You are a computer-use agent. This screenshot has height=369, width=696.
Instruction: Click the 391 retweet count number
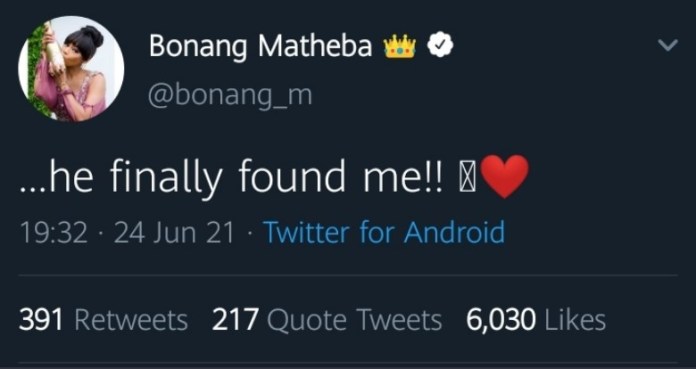41,320
